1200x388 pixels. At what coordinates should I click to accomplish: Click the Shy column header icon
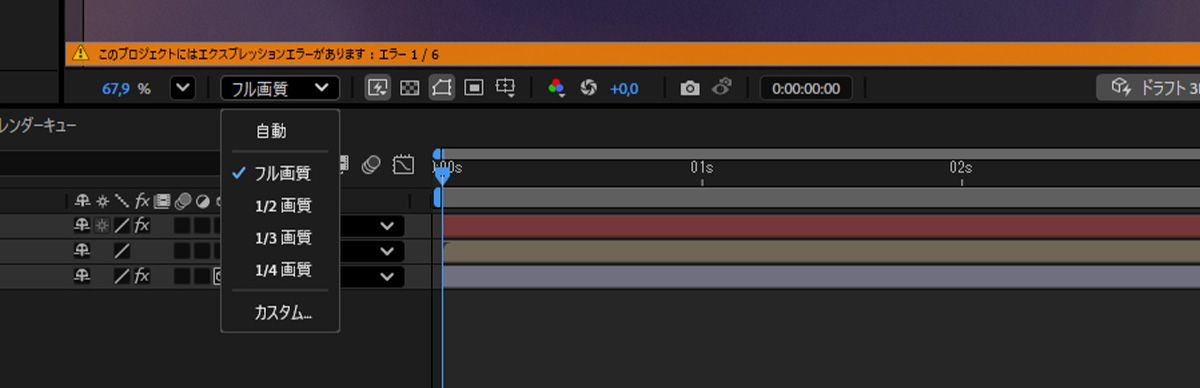point(82,200)
